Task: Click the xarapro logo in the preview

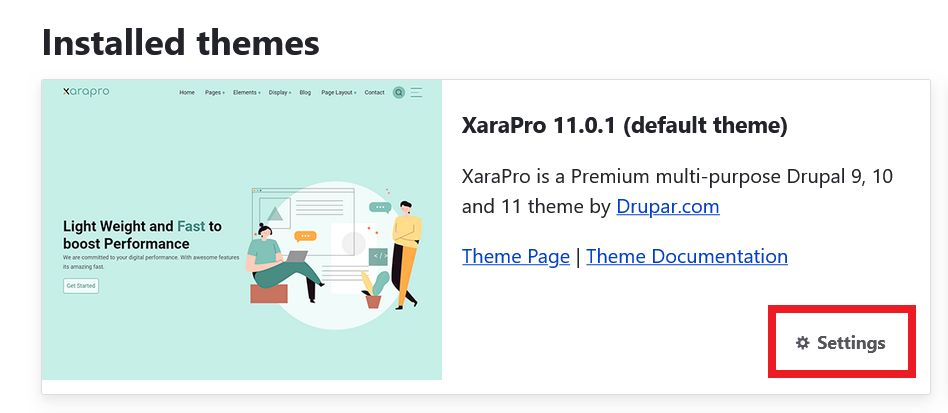Action: [x=86, y=92]
